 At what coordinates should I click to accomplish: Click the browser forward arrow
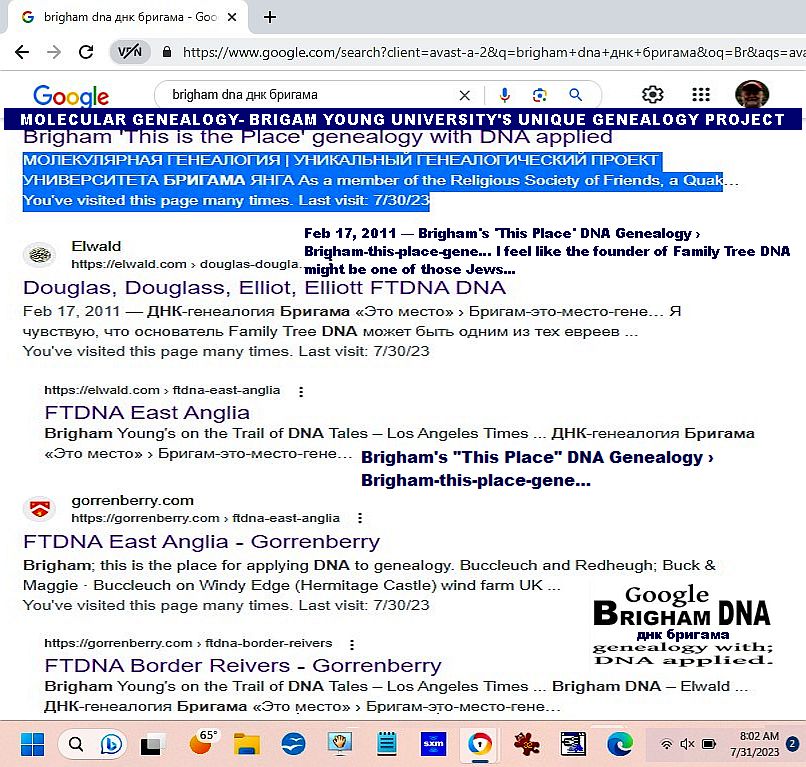[x=54, y=52]
